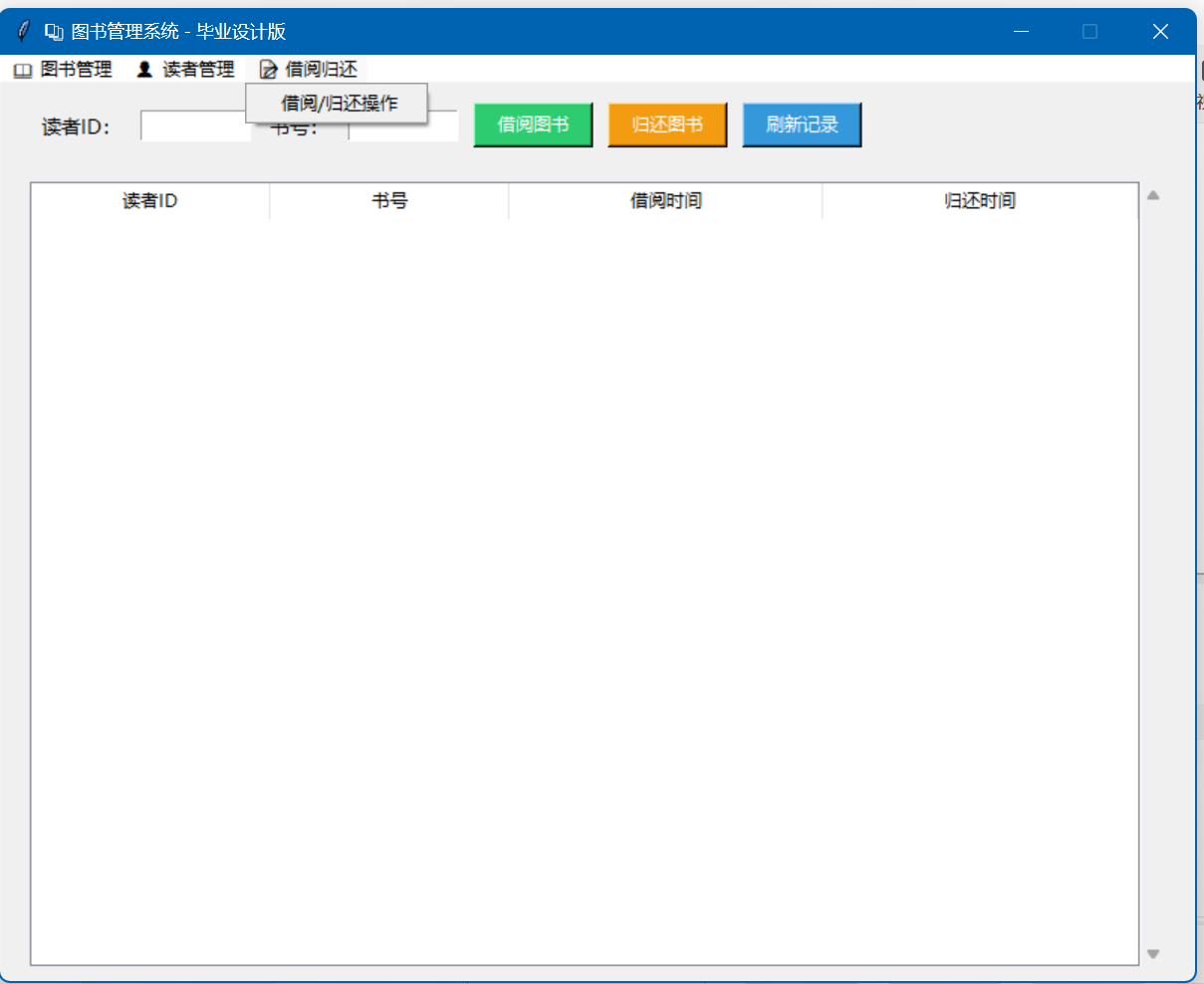This screenshot has height=984, width=1204.
Task: Click the 归还时间 column header
Action: point(980,201)
